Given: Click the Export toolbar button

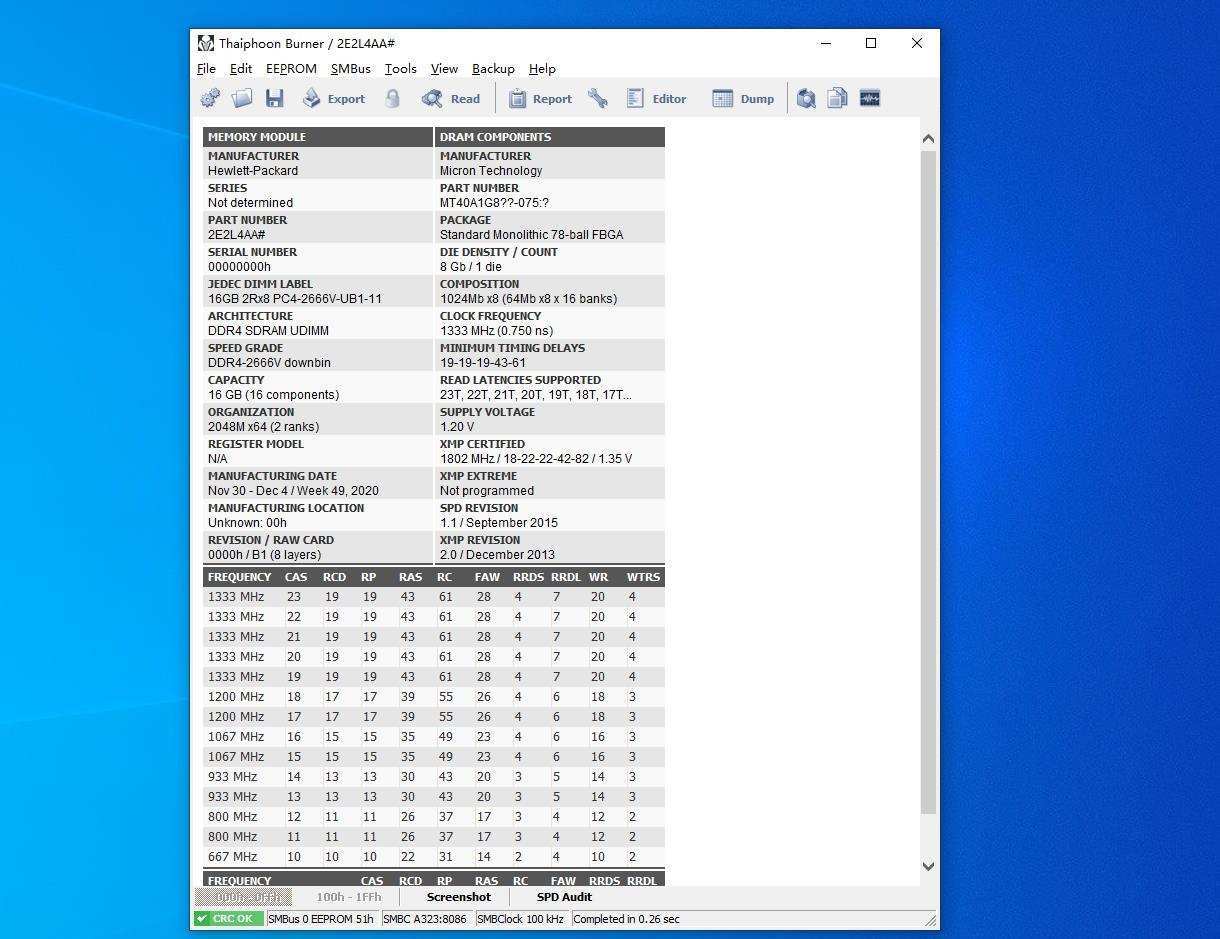Looking at the screenshot, I should (334, 98).
